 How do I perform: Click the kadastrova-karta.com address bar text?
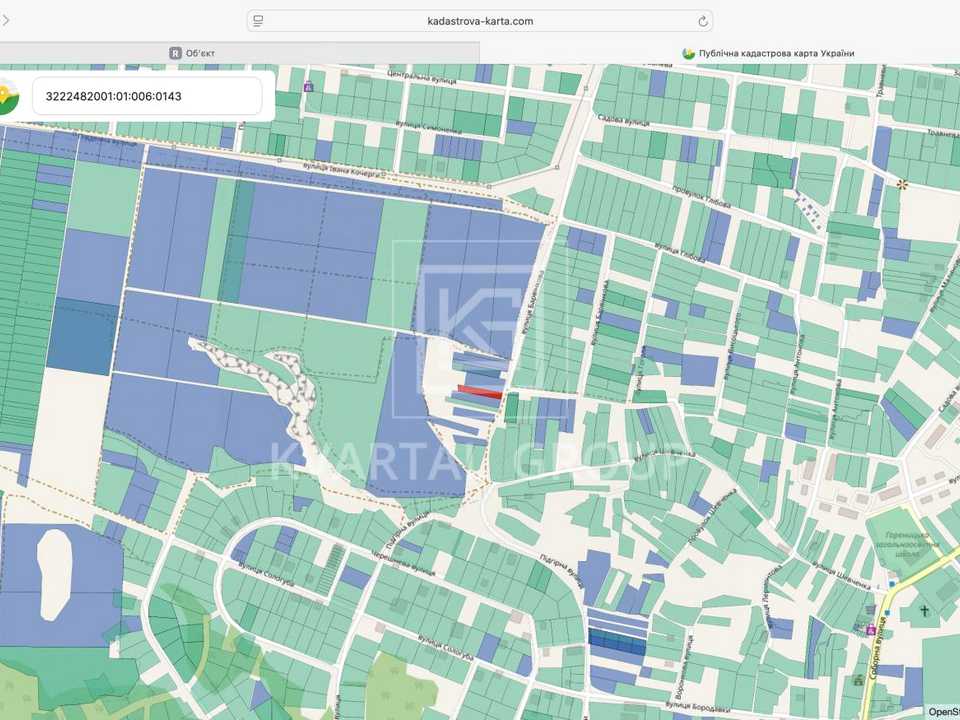tap(480, 21)
